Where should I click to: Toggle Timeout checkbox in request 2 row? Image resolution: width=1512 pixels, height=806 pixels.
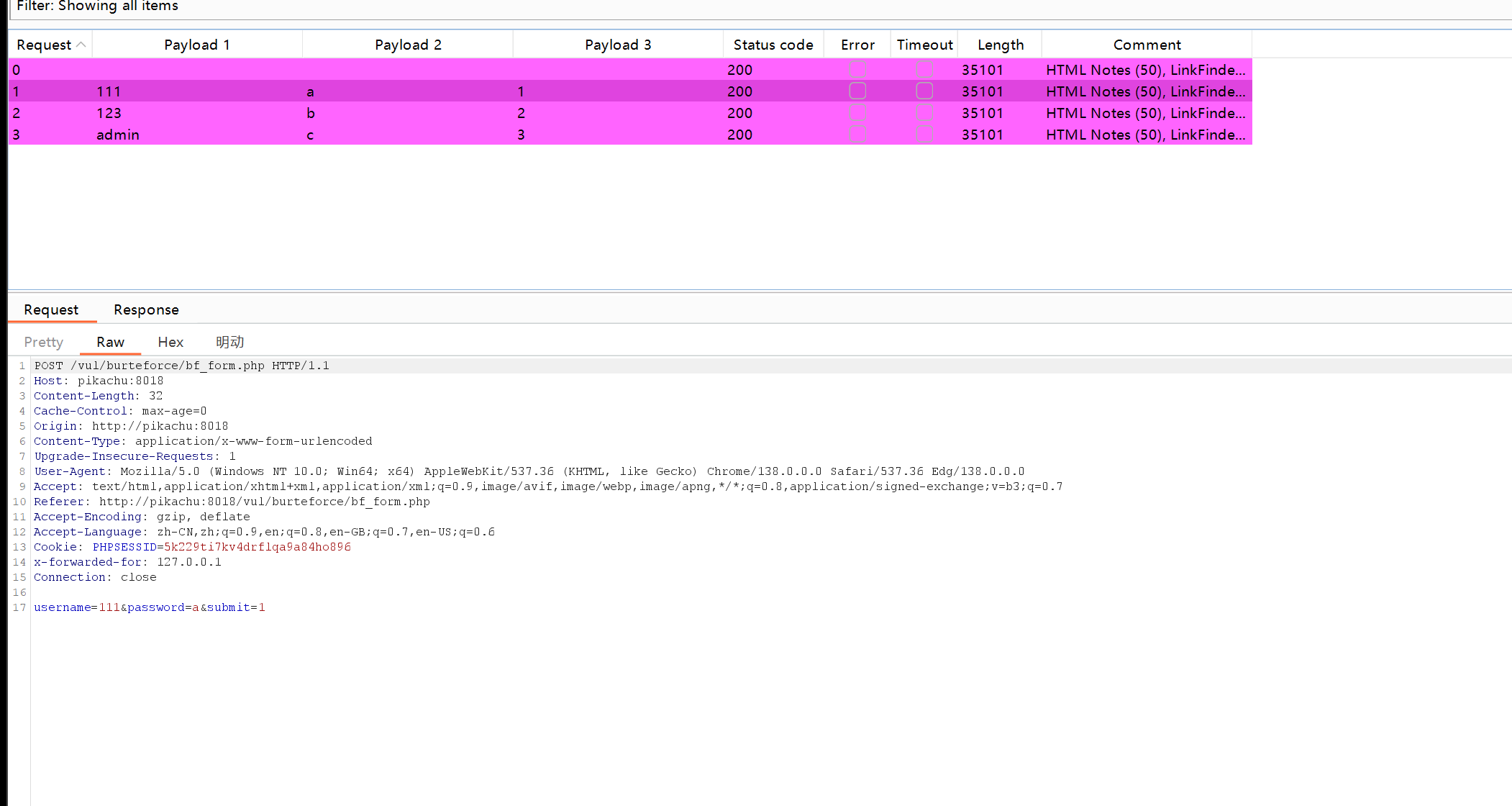(924, 113)
